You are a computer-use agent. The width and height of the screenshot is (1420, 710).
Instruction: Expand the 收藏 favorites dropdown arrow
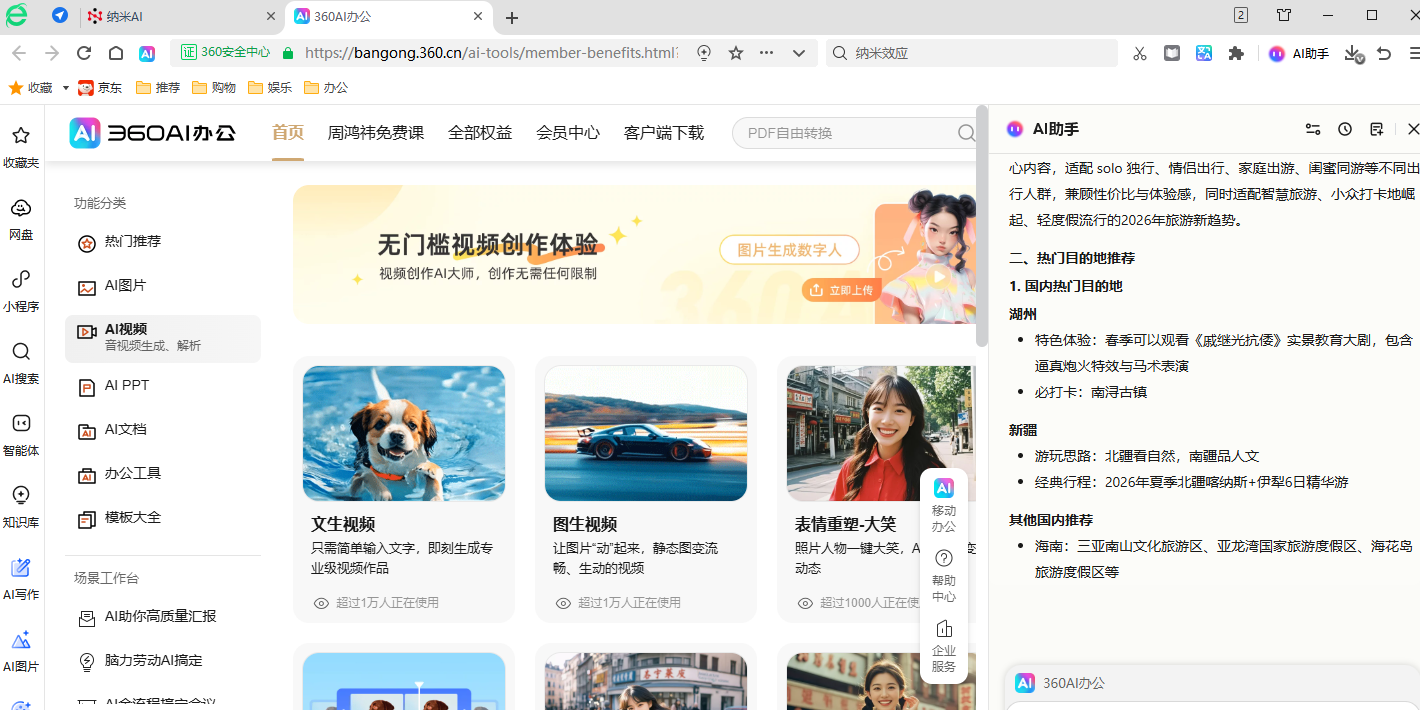(x=66, y=88)
